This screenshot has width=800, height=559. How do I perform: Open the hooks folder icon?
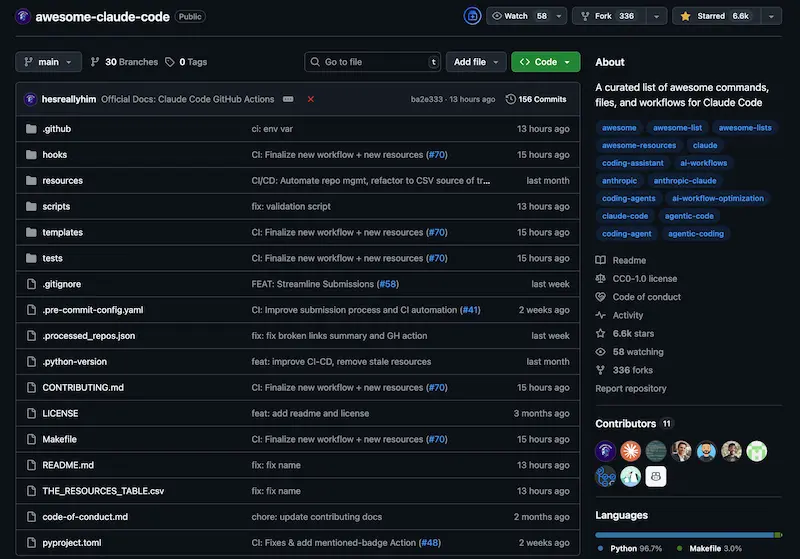31,155
